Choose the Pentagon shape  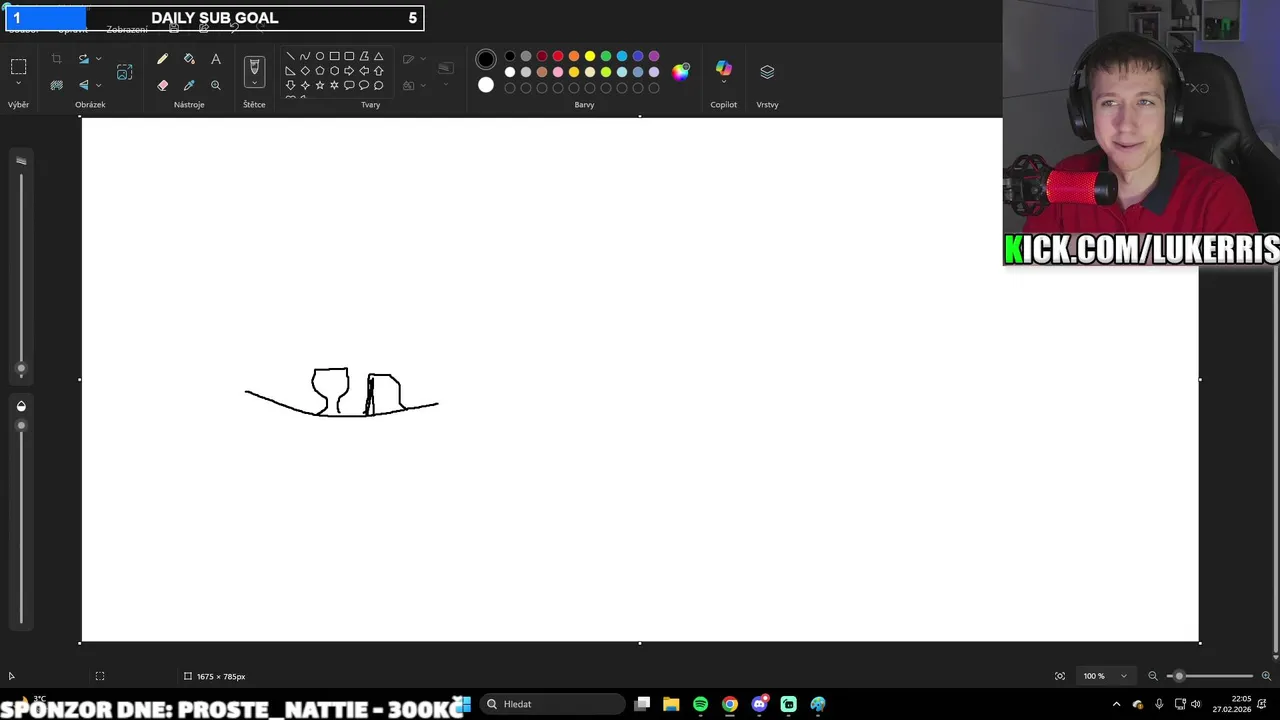(x=320, y=71)
